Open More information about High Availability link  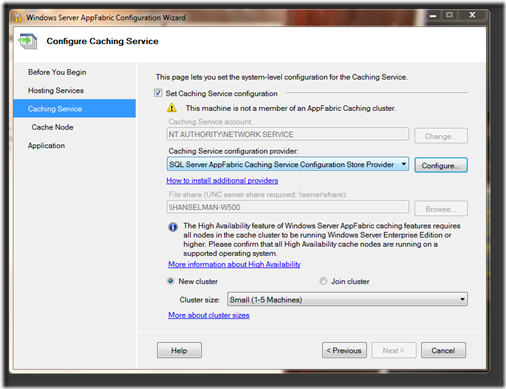[x=234, y=264]
